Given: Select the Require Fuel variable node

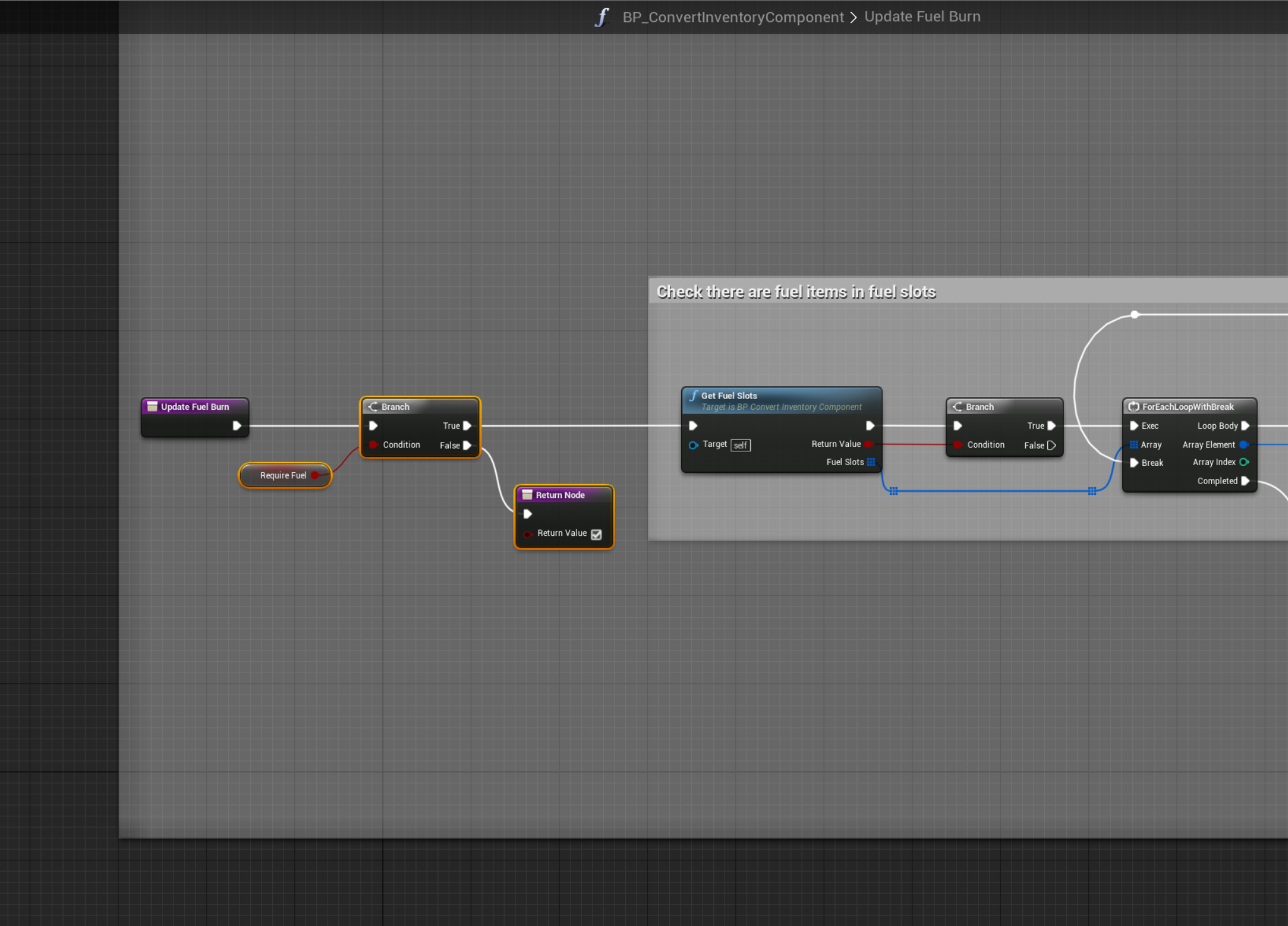Looking at the screenshot, I should [x=282, y=475].
